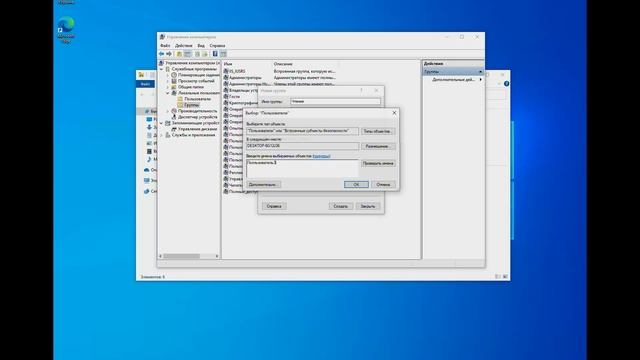The width and height of the screenshot is (640, 360).
Task: Click the Просмотр событий icon
Action: click(x=174, y=81)
